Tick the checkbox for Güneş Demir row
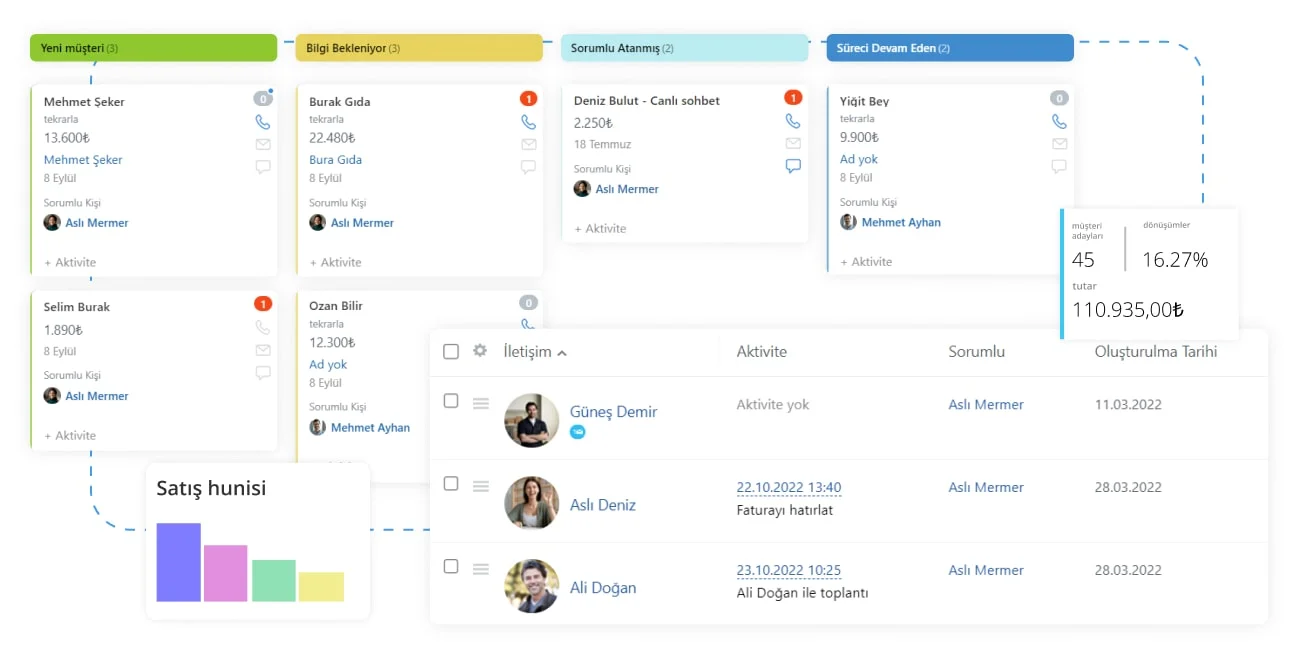The width and height of the screenshot is (1300, 660). coord(451,401)
